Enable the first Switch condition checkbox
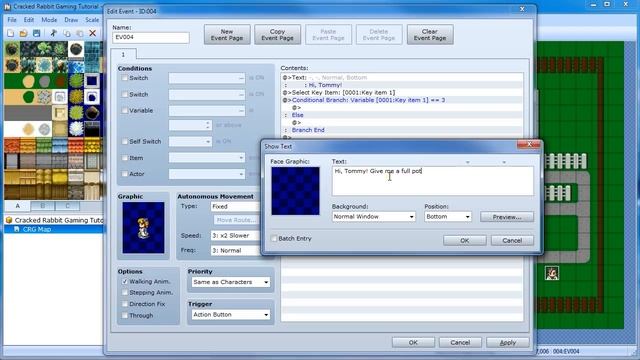 tap(124, 78)
